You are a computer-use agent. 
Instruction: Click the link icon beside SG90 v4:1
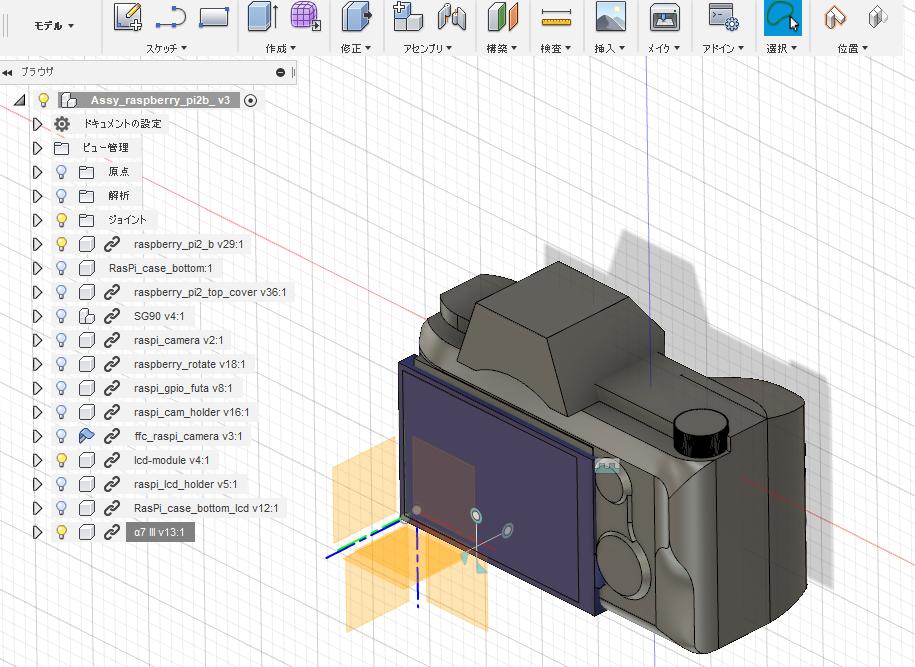point(111,316)
